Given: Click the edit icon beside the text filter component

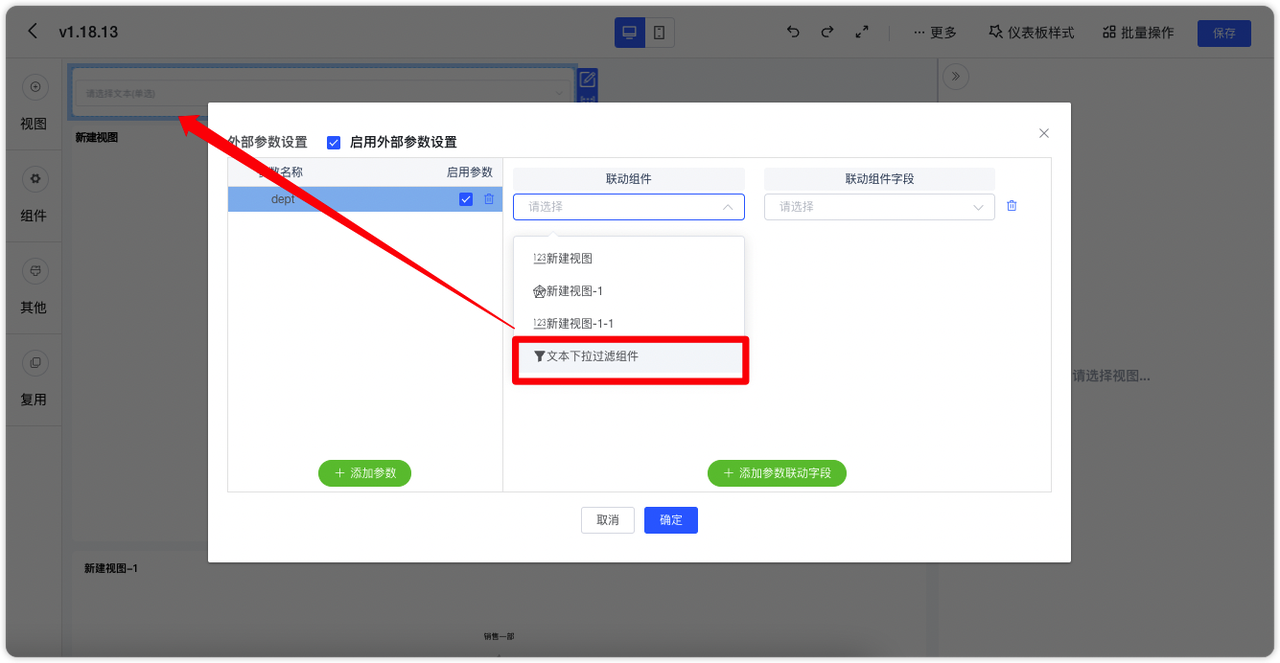Looking at the screenshot, I should point(588,79).
